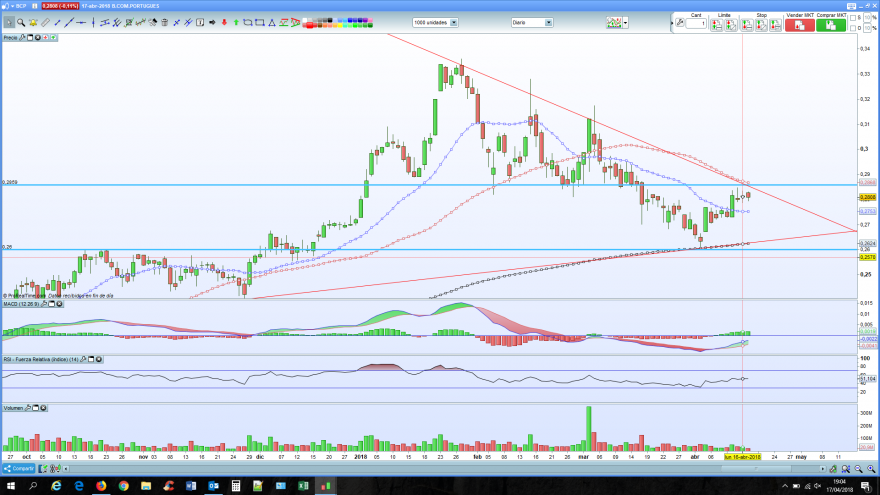Toggle the S percent checkbox
The width and height of the screenshot is (880, 495).
853,18
